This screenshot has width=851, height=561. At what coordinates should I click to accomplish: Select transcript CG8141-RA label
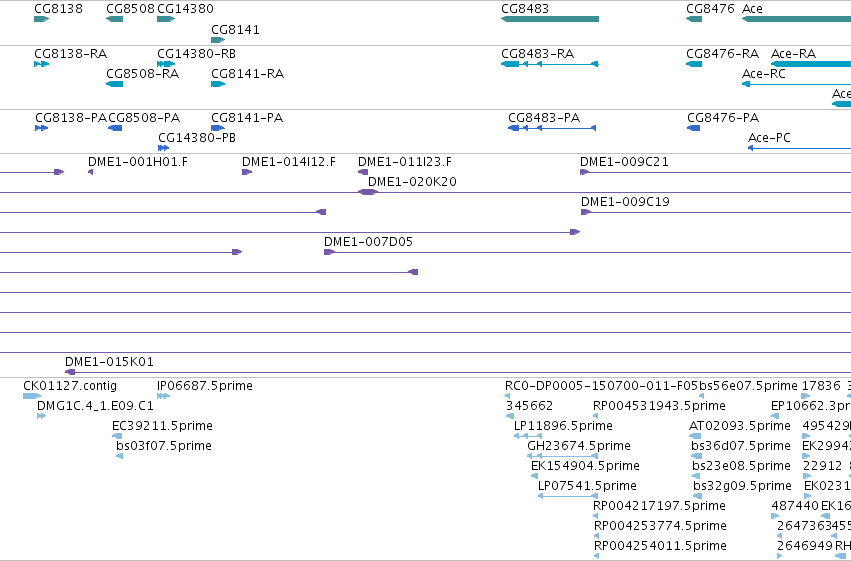[247, 74]
